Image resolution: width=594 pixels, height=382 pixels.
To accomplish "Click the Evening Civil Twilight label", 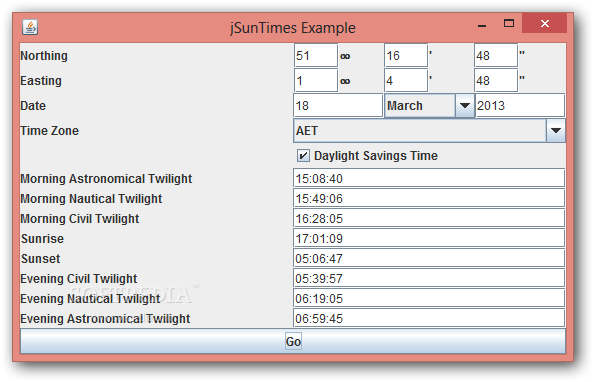I will (x=79, y=279).
